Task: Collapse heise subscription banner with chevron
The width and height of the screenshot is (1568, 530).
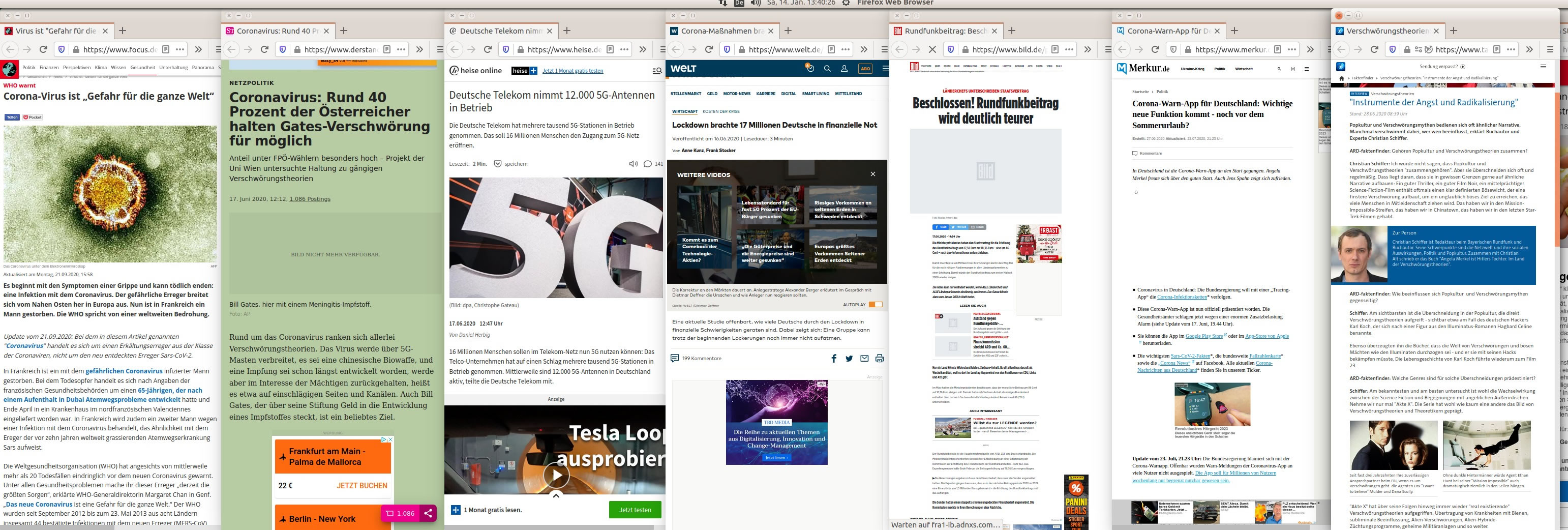Action: pyautogui.click(x=556, y=495)
